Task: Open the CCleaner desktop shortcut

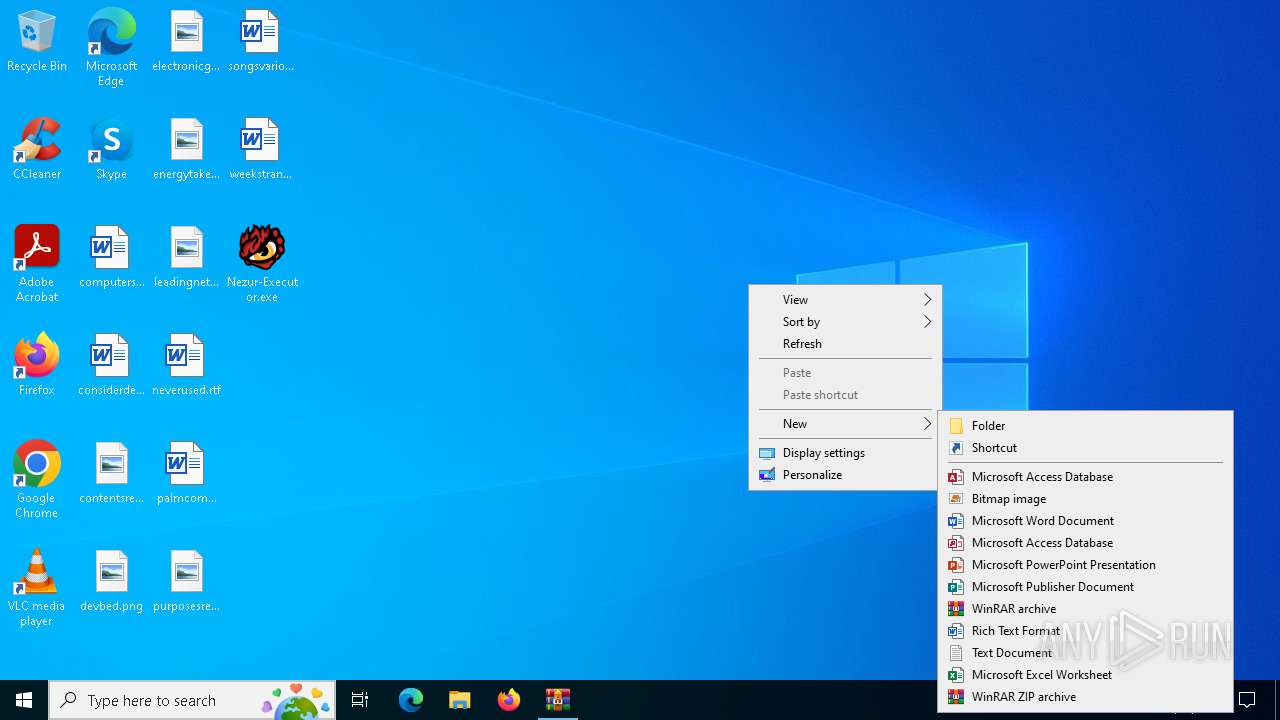Action: pos(37,150)
